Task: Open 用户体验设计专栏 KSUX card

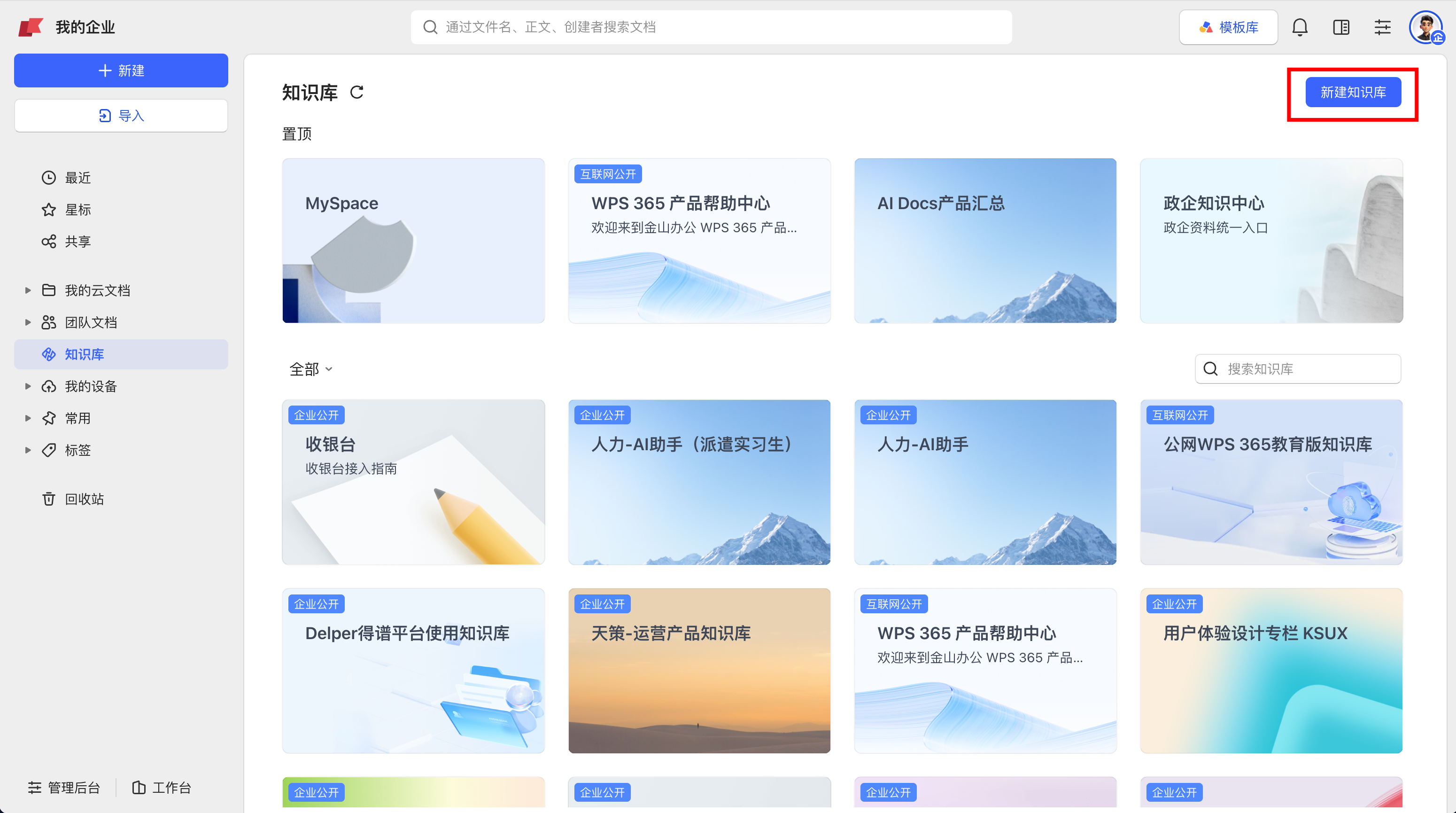Action: [x=1271, y=671]
